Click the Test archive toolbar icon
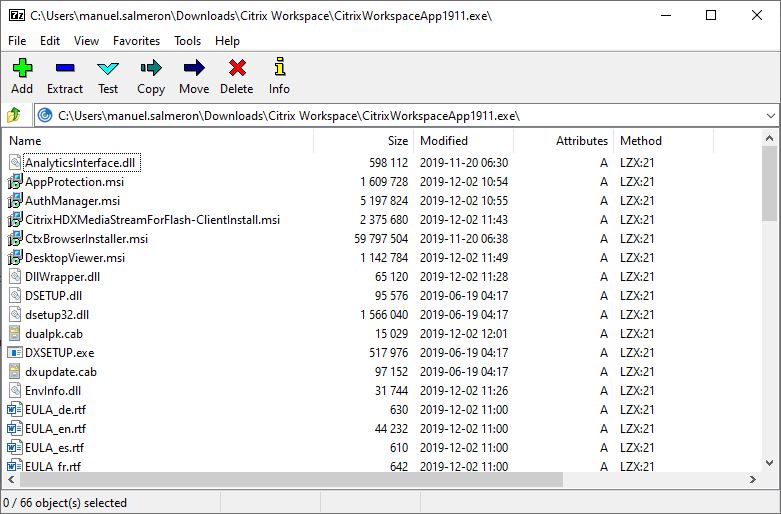Image resolution: width=781 pixels, height=514 pixels. point(108,68)
